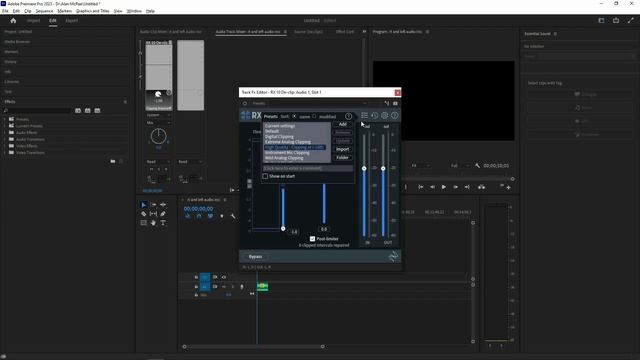Click the Voice-over record microphone on A1

pyautogui.click(x=242, y=287)
